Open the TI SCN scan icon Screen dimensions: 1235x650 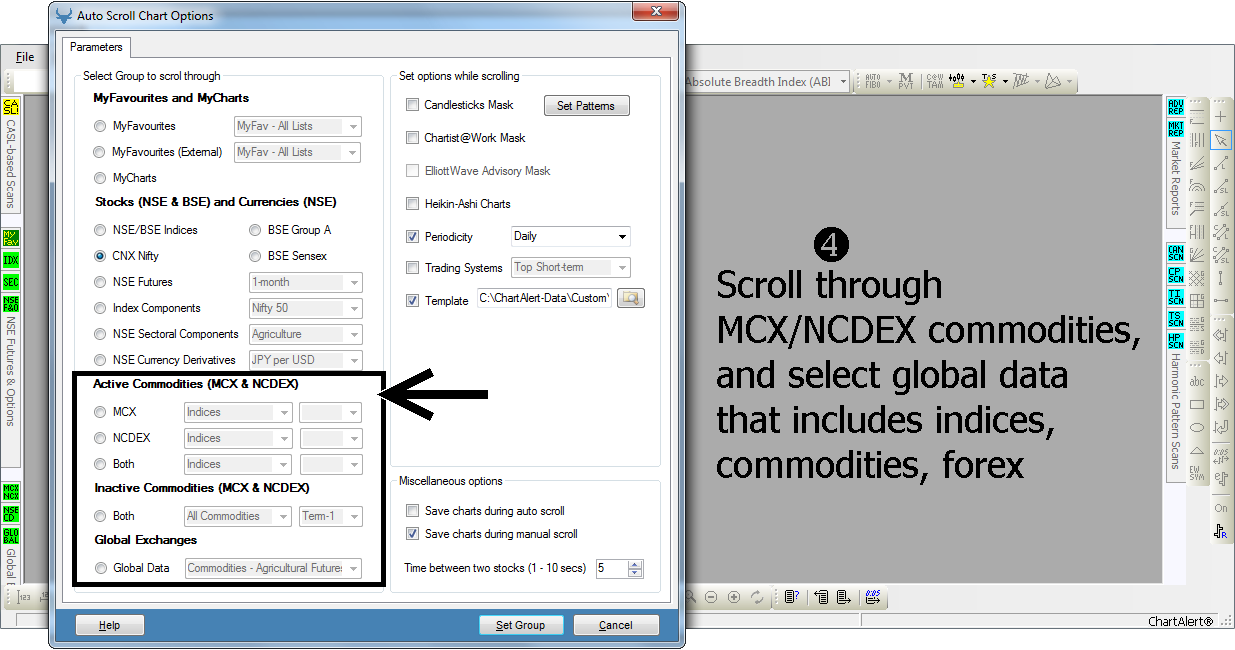coord(1176,297)
